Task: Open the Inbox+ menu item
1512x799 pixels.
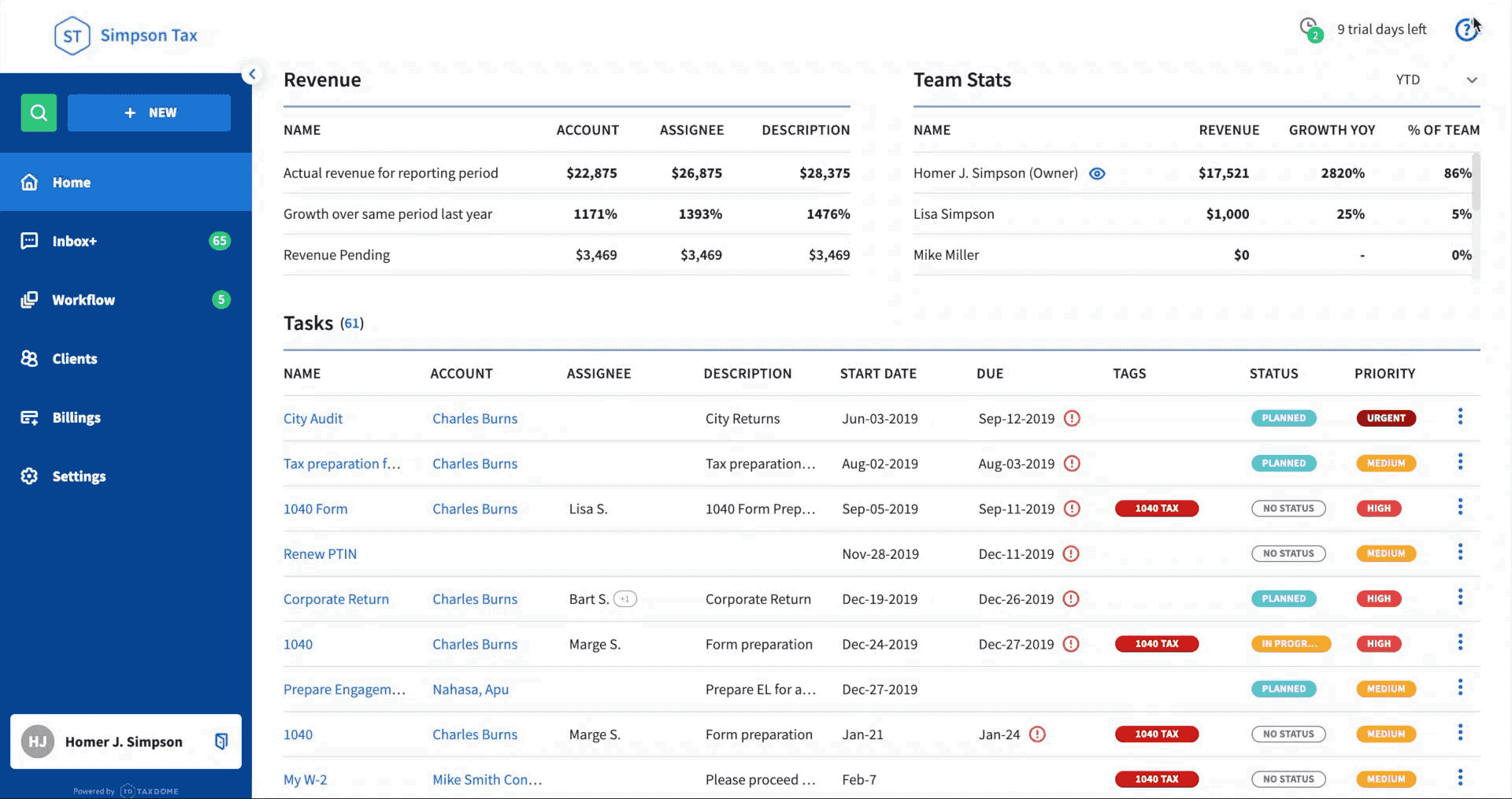Action: (x=126, y=241)
